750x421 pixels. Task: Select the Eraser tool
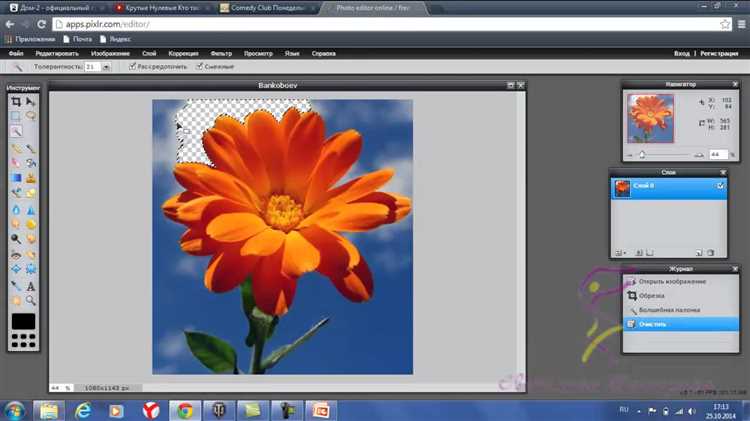click(16, 163)
